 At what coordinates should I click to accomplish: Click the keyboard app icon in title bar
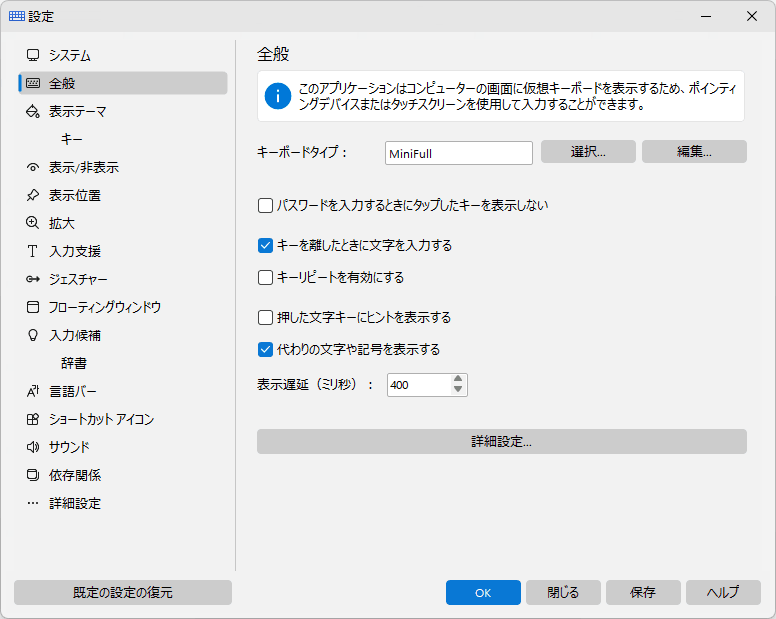tap(17, 16)
